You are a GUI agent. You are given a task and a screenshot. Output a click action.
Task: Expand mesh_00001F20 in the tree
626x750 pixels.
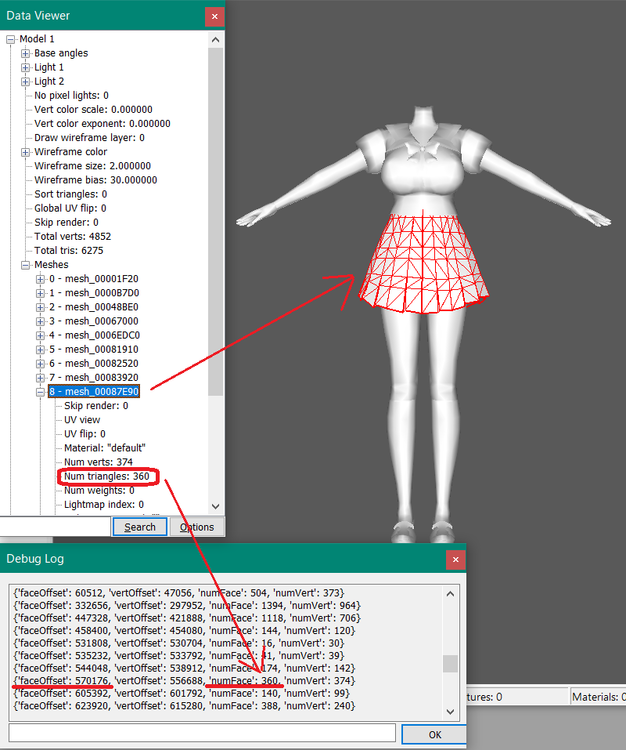[x=41, y=279]
